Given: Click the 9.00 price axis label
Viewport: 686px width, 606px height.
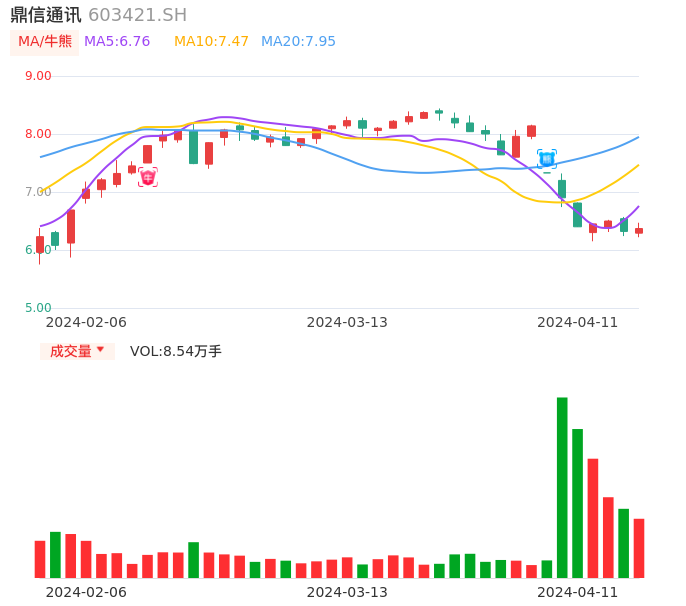Looking at the screenshot, I should pyautogui.click(x=38, y=76).
